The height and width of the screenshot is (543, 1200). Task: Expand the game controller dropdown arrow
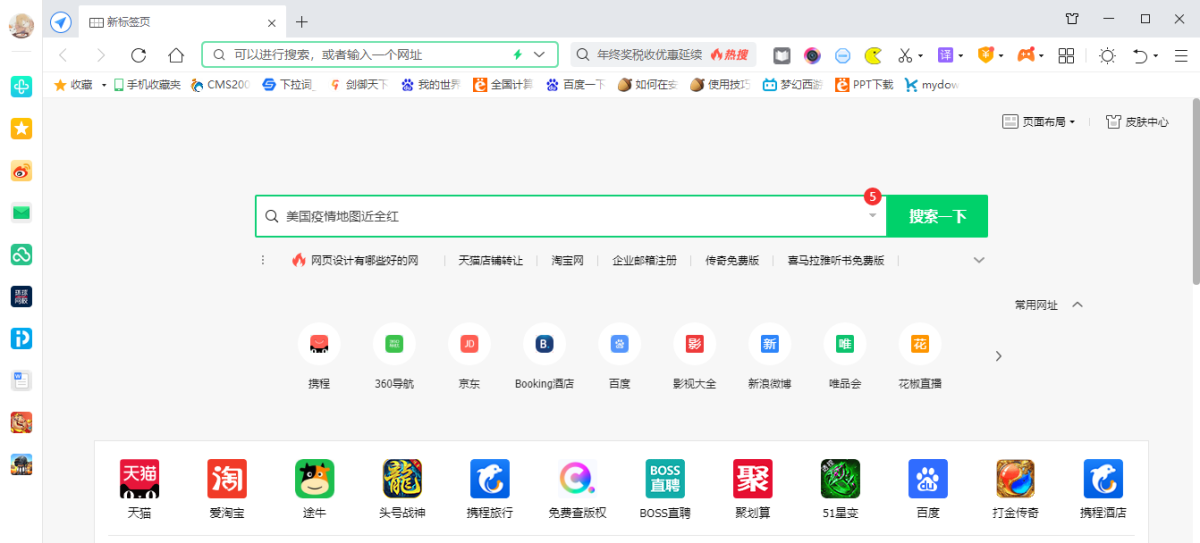[1042, 56]
